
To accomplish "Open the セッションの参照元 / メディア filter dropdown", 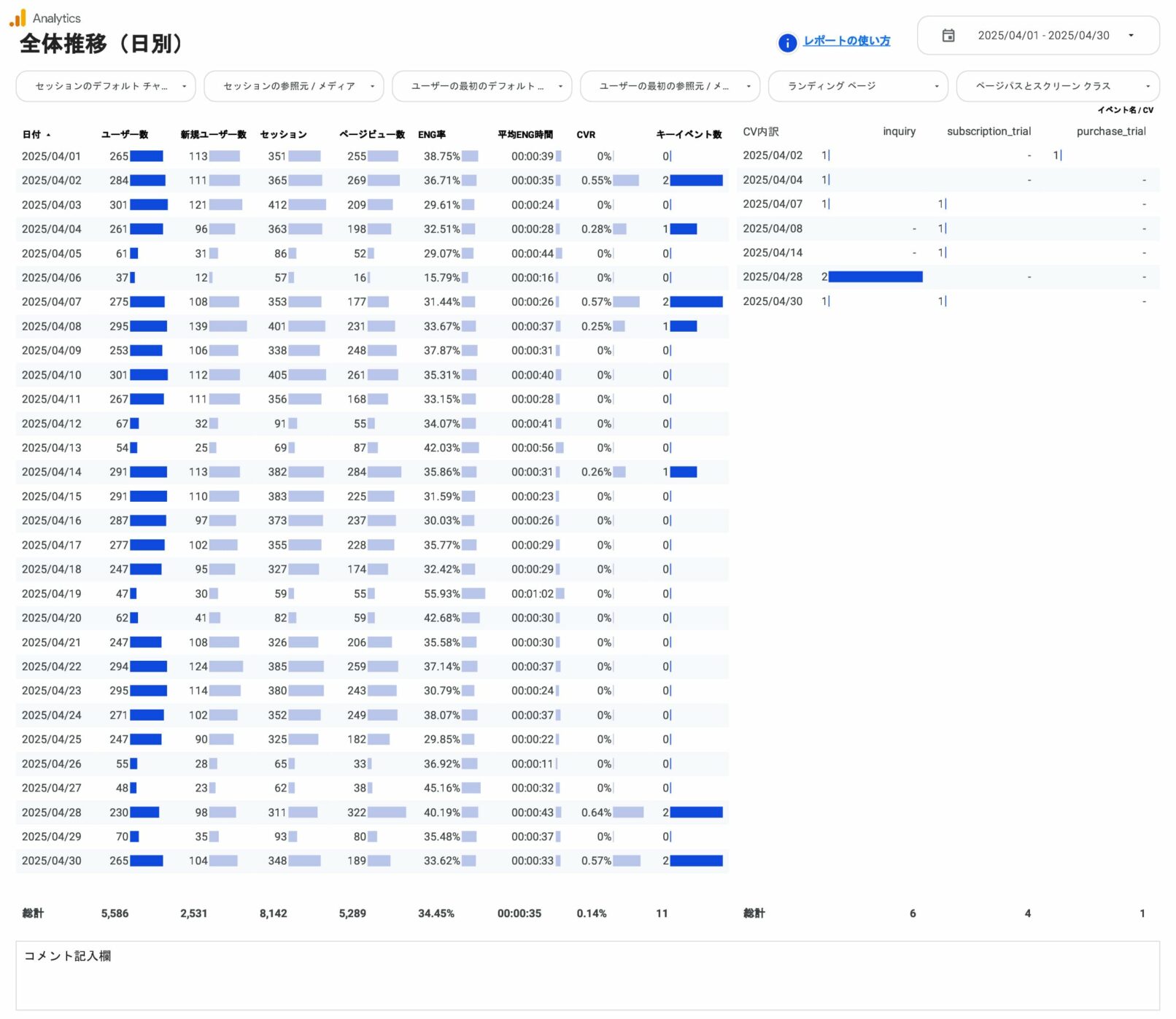I will click(293, 85).
